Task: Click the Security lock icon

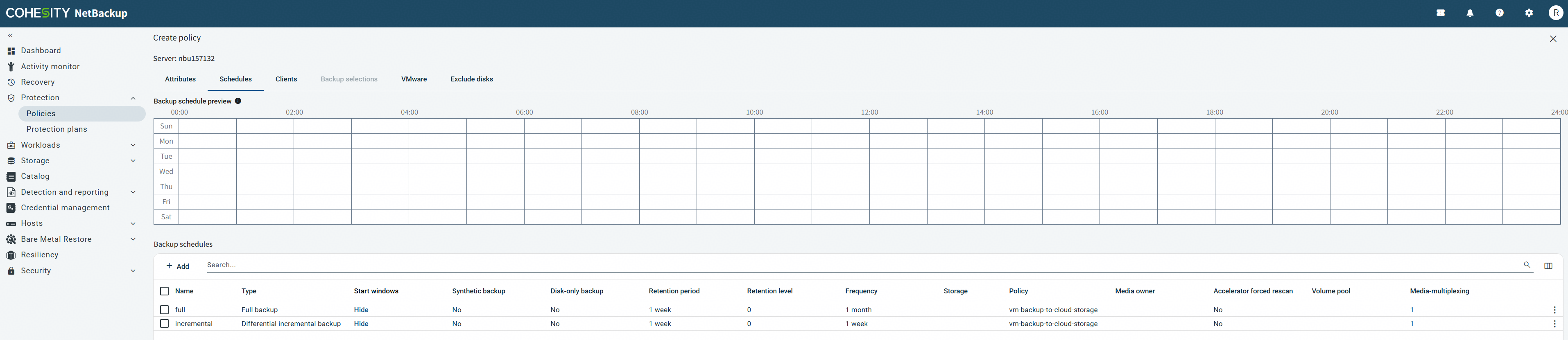Action: (11, 271)
